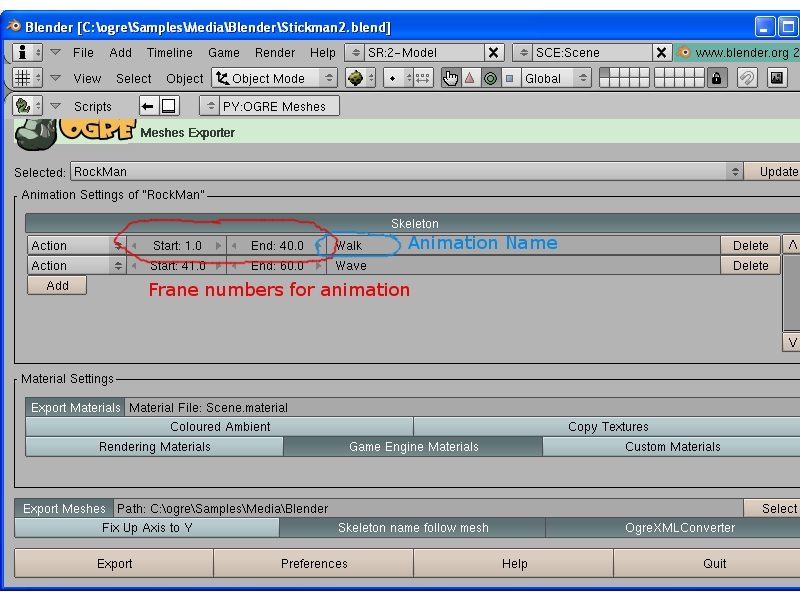Image resolution: width=800 pixels, height=600 pixels.
Task: Delete the Walk animation row
Action: [x=751, y=245]
